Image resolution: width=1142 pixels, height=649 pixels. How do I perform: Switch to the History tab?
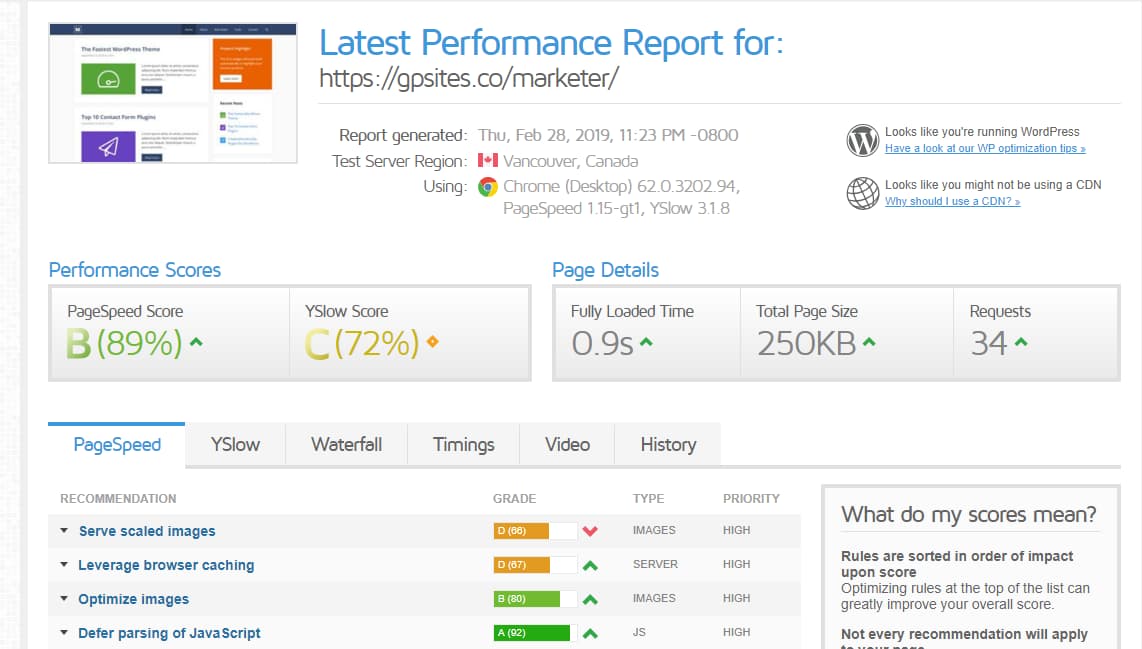(667, 444)
